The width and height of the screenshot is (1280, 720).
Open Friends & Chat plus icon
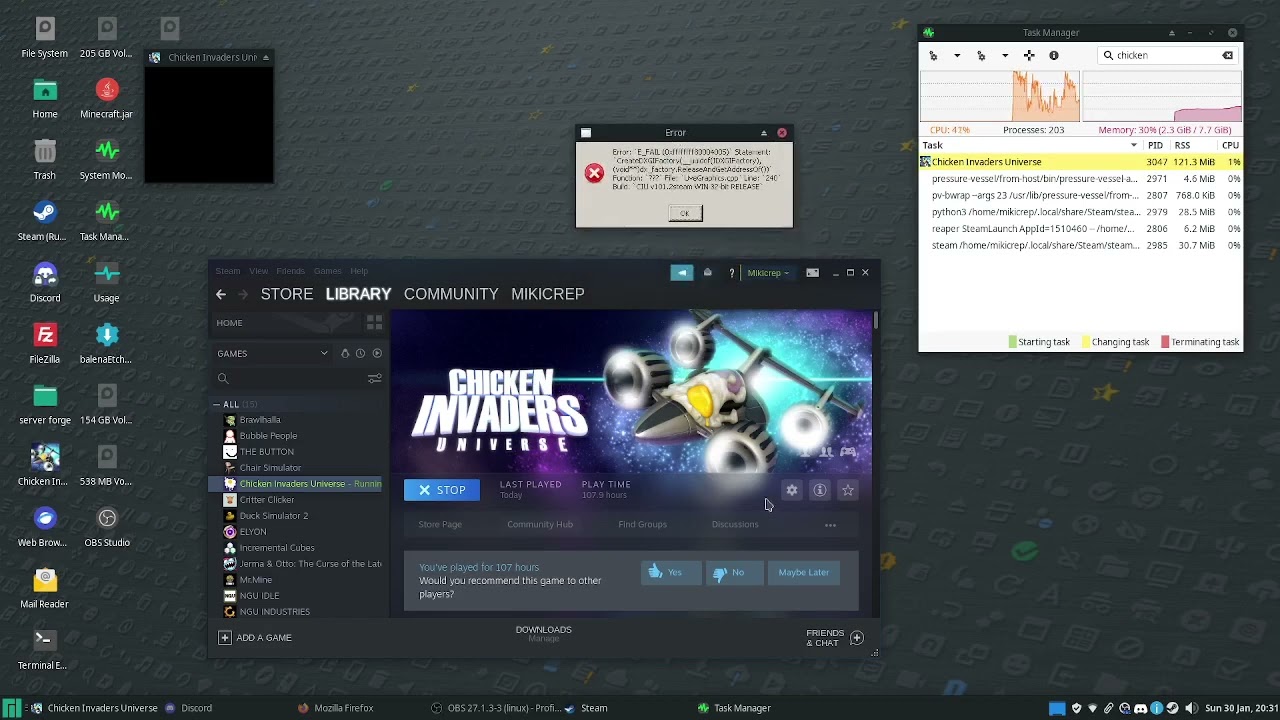coord(857,638)
